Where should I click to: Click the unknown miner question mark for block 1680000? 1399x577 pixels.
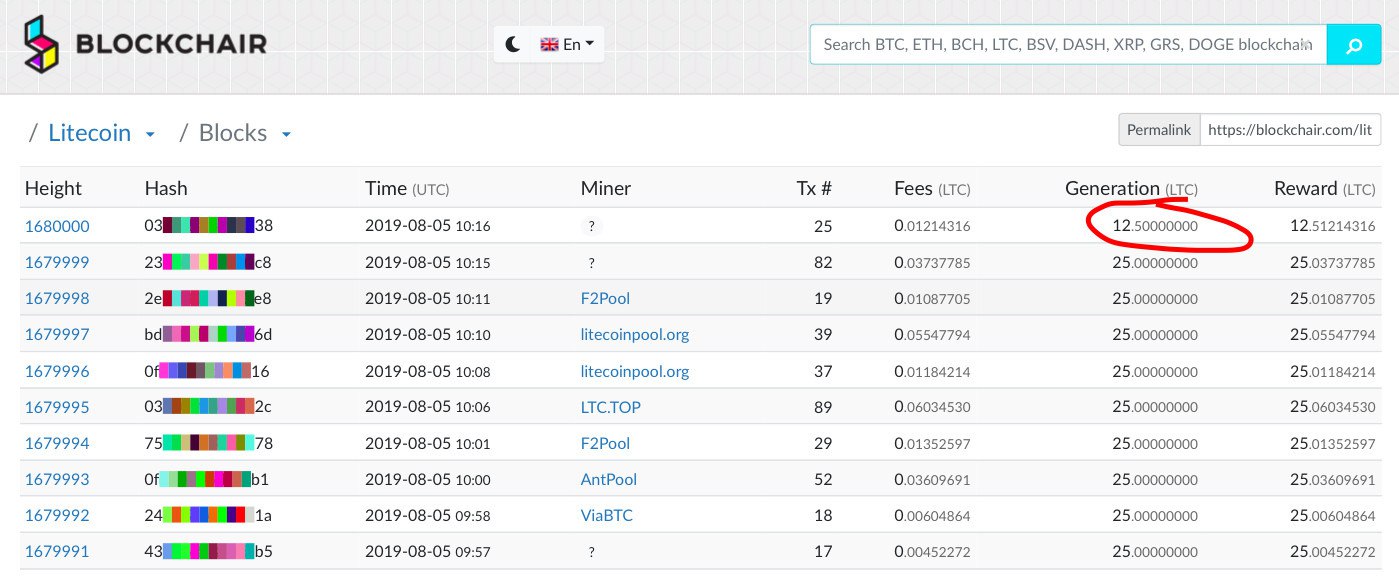point(592,227)
